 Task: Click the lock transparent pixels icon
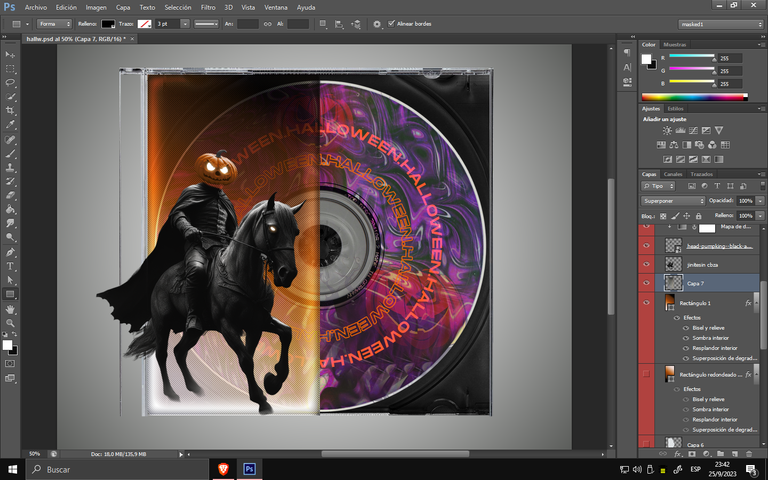(x=663, y=216)
